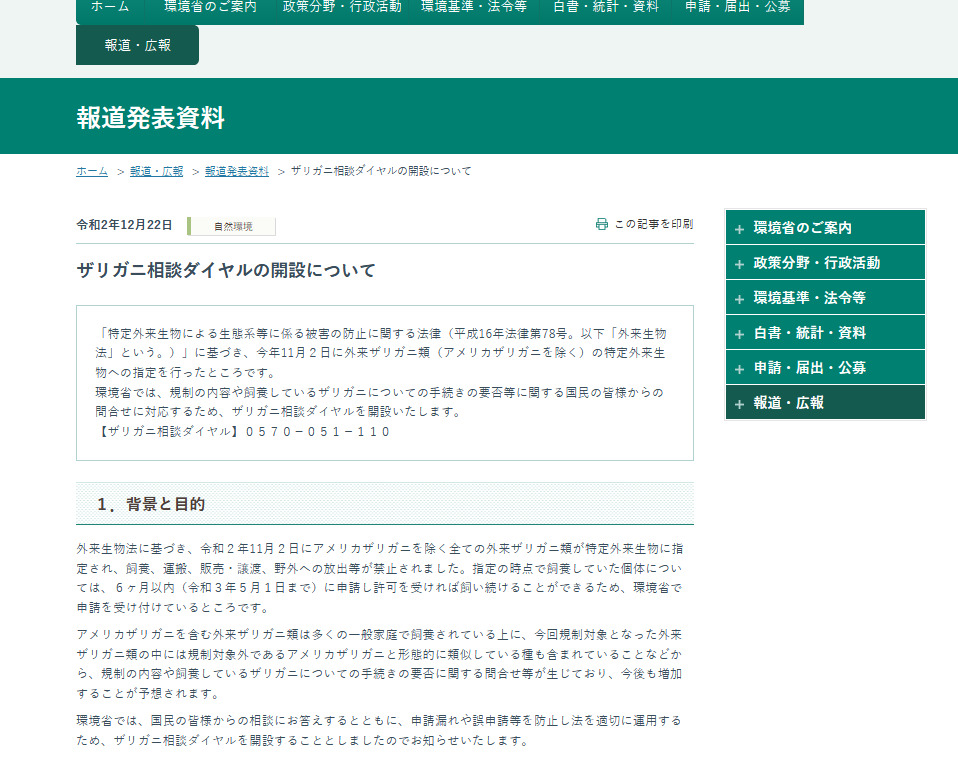Image resolution: width=958 pixels, height=772 pixels.
Task: Select 政策分野・行政活動 in the top navigation
Action: coord(342,7)
